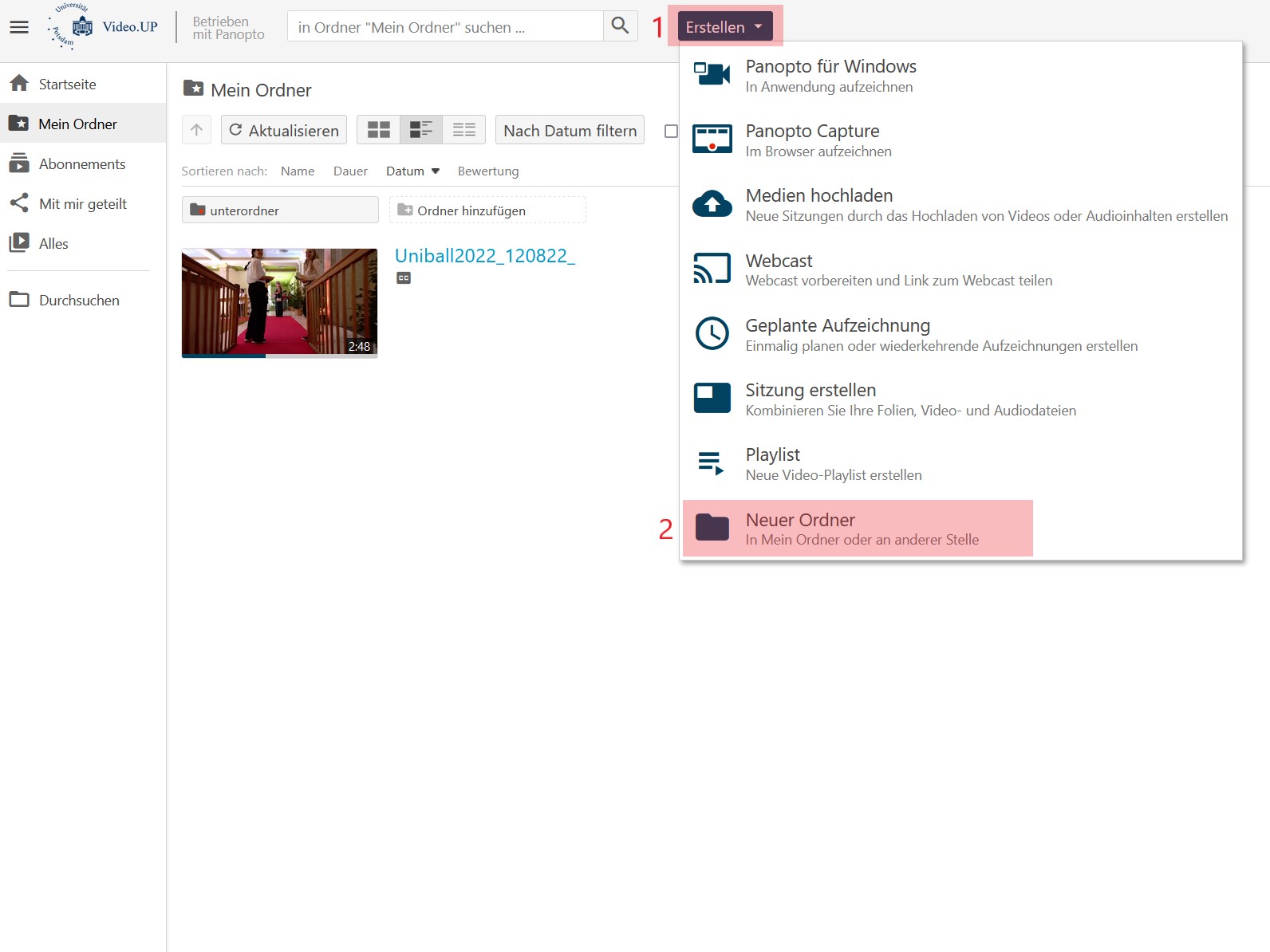Expand the Erstellen dropdown button
1270x952 pixels.
pyautogui.click(x=724, y=26)
